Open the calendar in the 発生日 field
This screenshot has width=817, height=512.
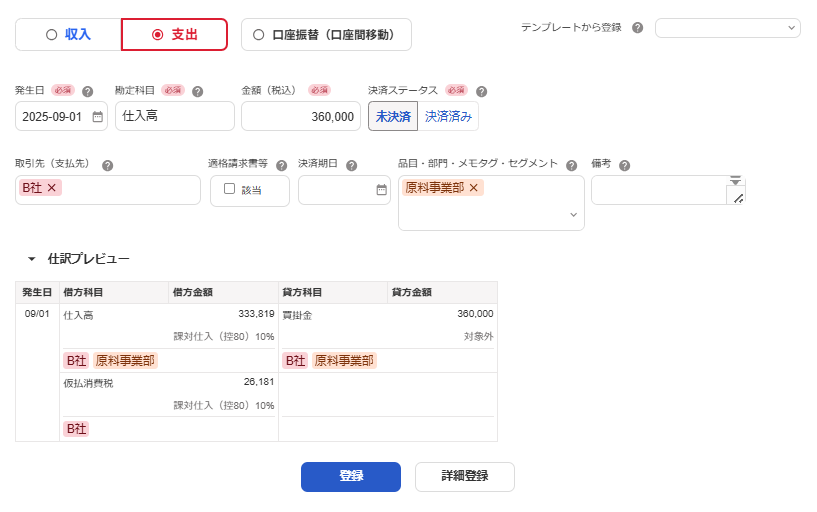pos(97,117)
